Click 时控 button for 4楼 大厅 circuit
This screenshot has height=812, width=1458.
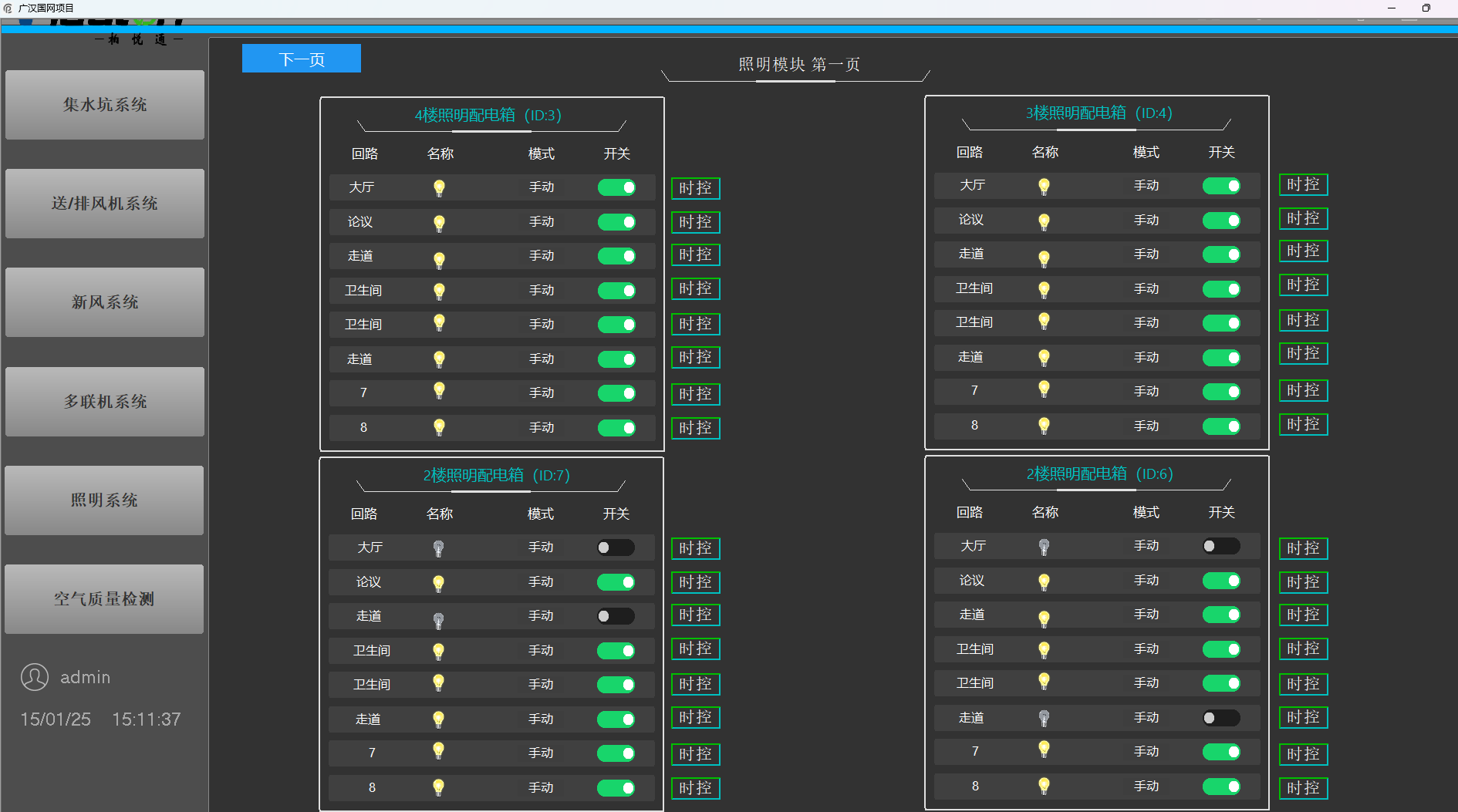point(696,188)
